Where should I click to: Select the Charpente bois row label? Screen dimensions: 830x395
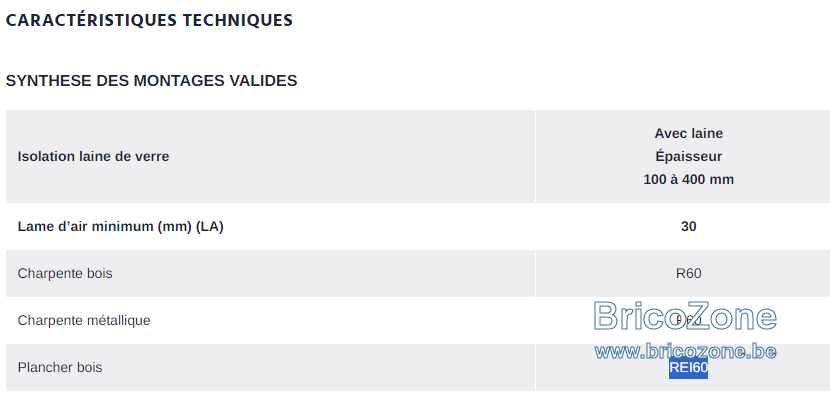pyautogui.click(x=65, y=274)
